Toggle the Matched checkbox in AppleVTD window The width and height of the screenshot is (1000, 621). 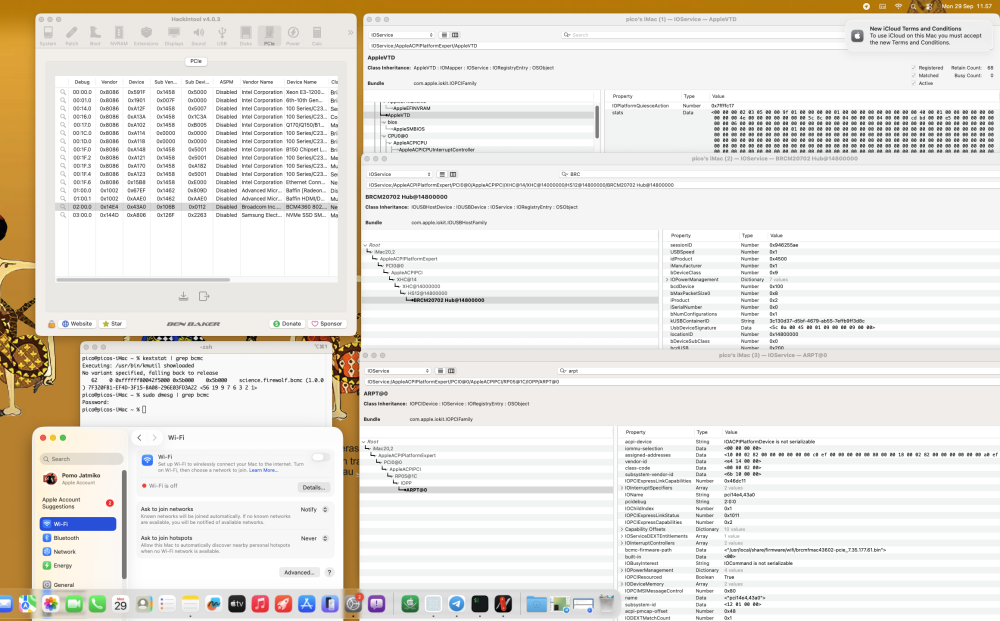(x=913, y=75)
